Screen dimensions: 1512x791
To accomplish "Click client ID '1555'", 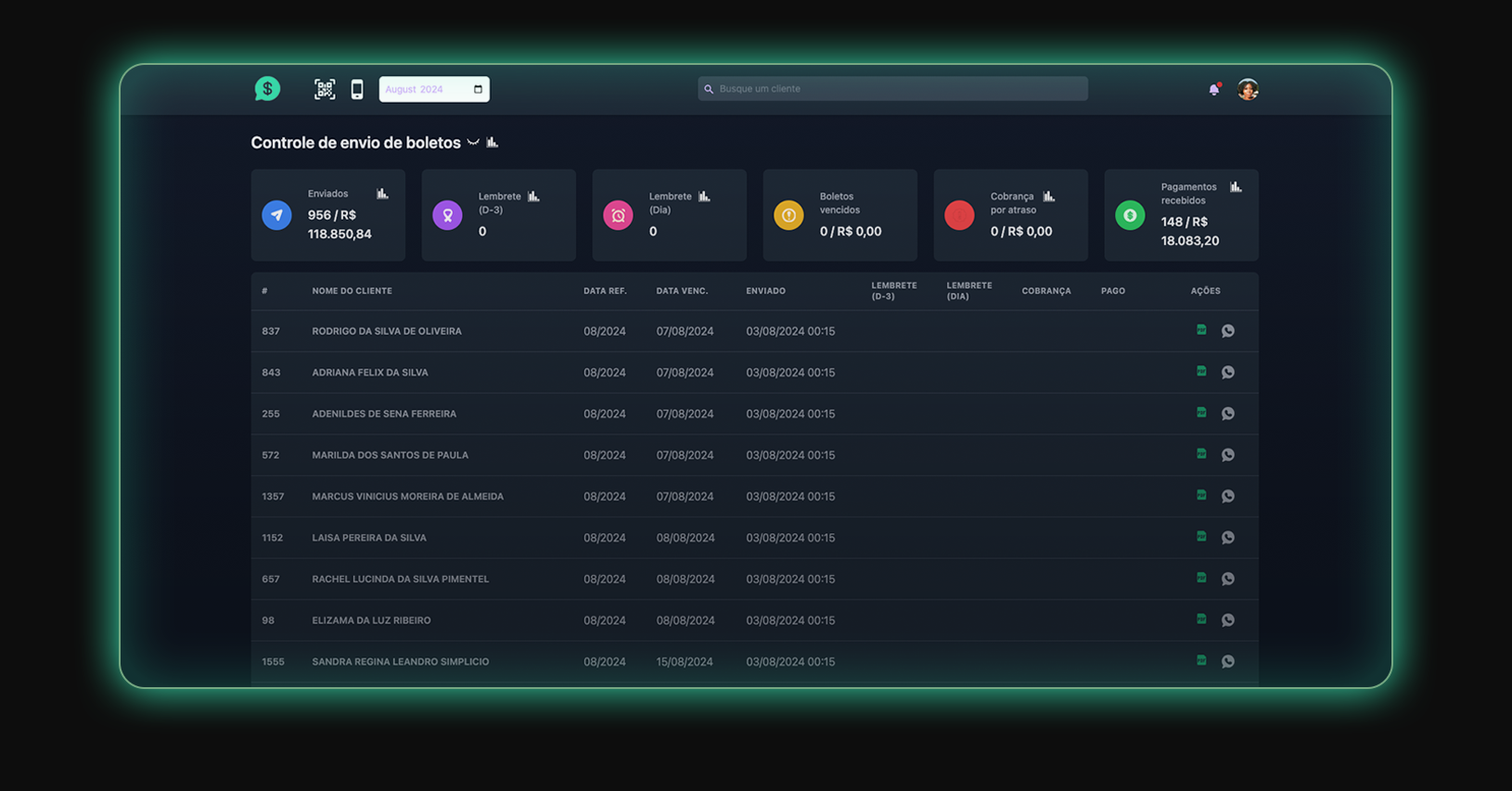I will click(273, 661).
